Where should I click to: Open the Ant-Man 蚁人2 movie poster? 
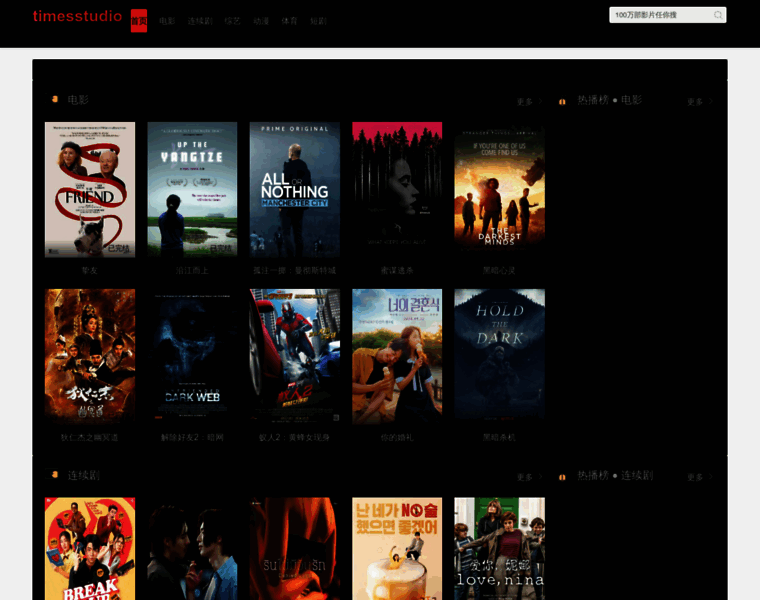(x=295, y=357)
